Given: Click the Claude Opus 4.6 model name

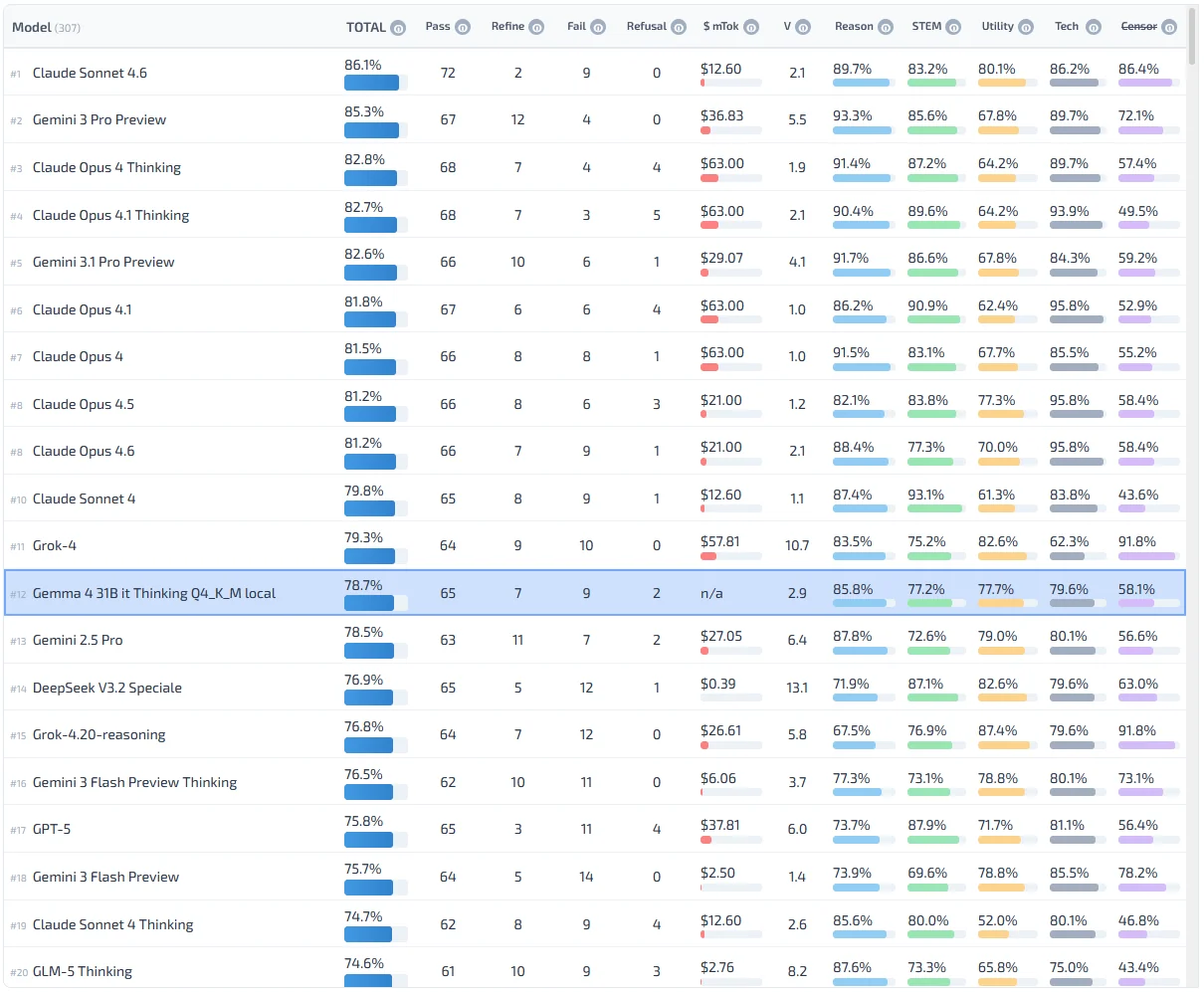Looking at the screenshot, I should click(84, 451).
